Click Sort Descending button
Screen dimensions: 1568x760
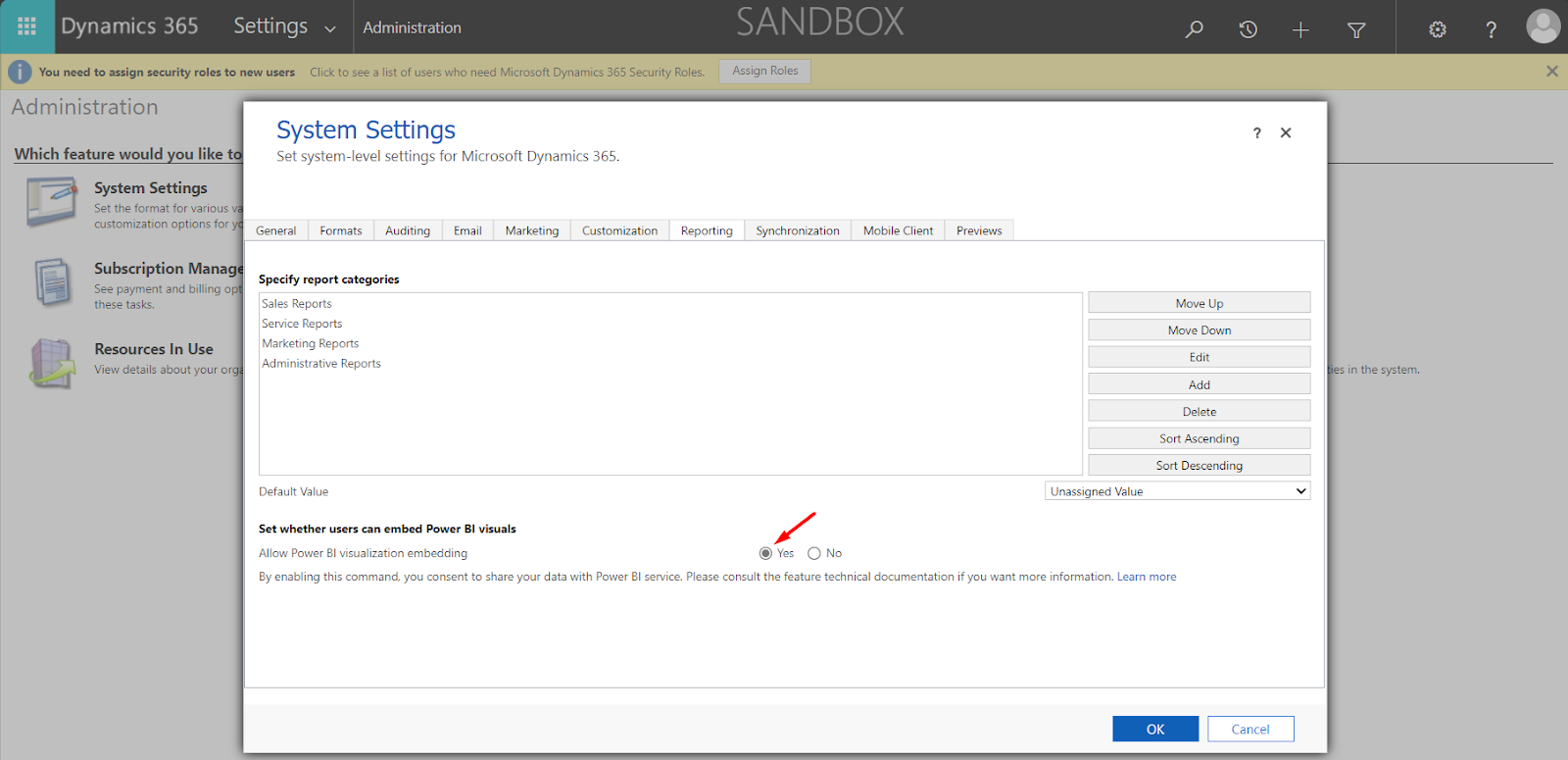pyautogui.click(x=1199, y=466)
